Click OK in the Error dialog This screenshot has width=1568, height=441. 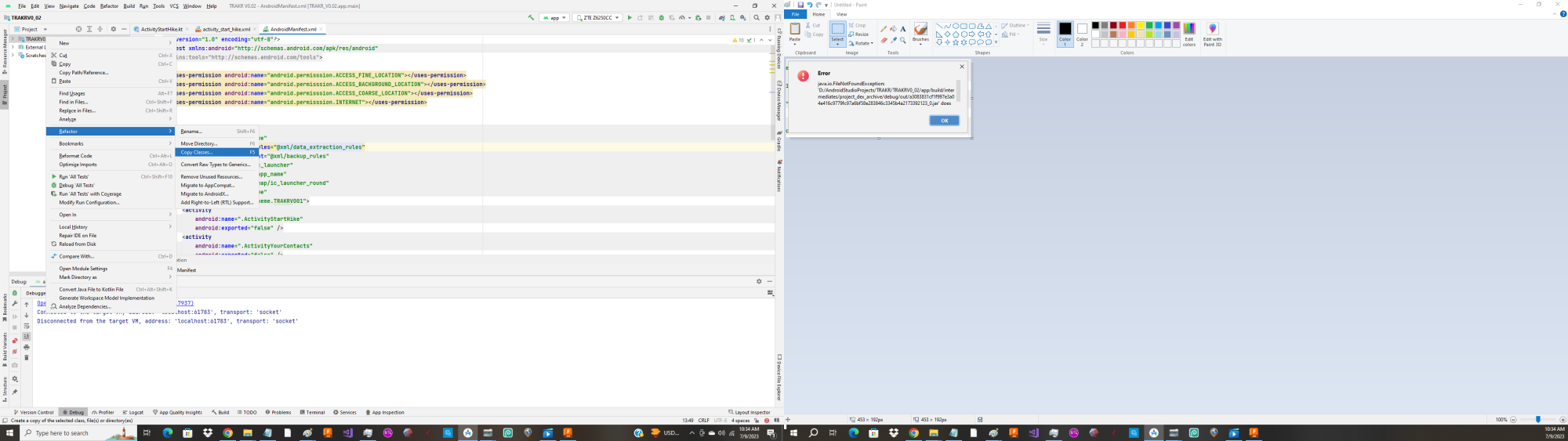(x=944, y=120)
